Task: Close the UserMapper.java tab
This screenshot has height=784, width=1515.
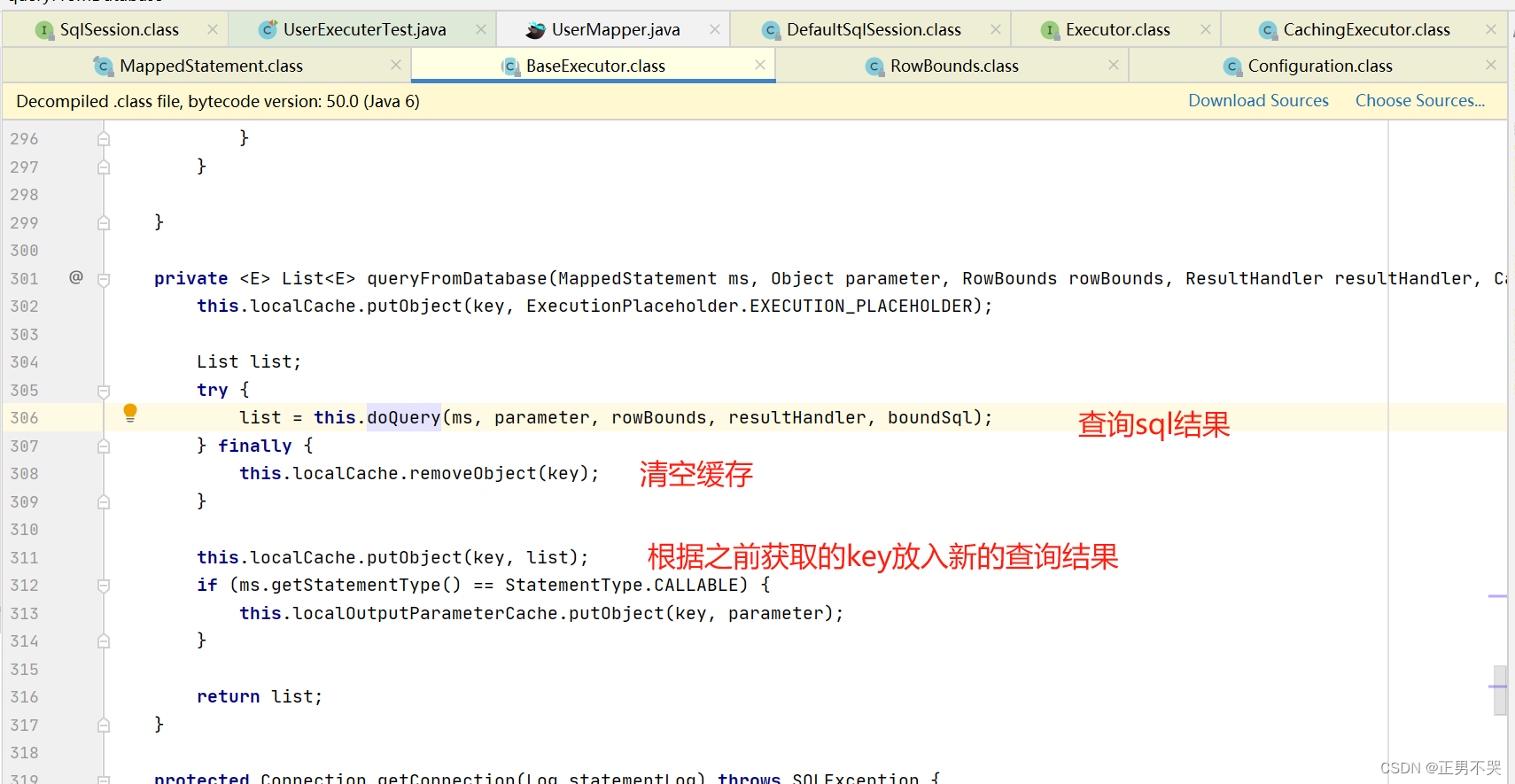Action: click(715, 29)
